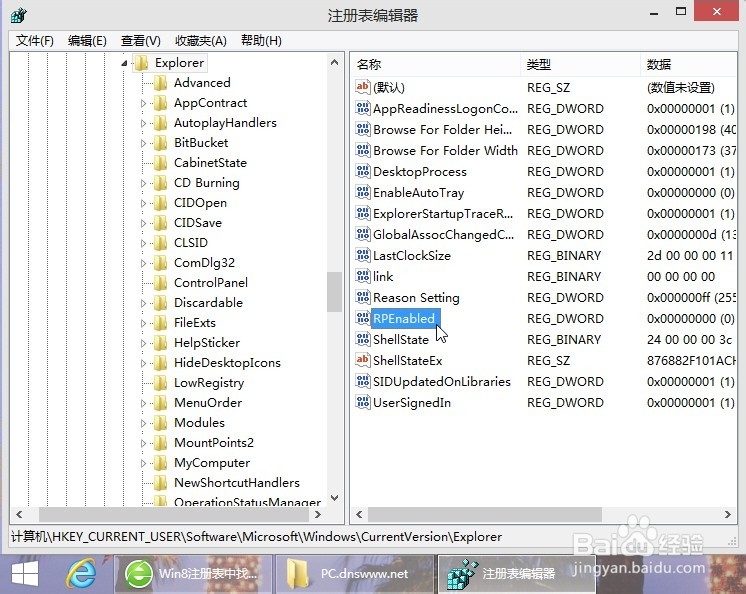Click tree pane scroll down arrow
Screen dimensions: 746x594
(334, 498)
